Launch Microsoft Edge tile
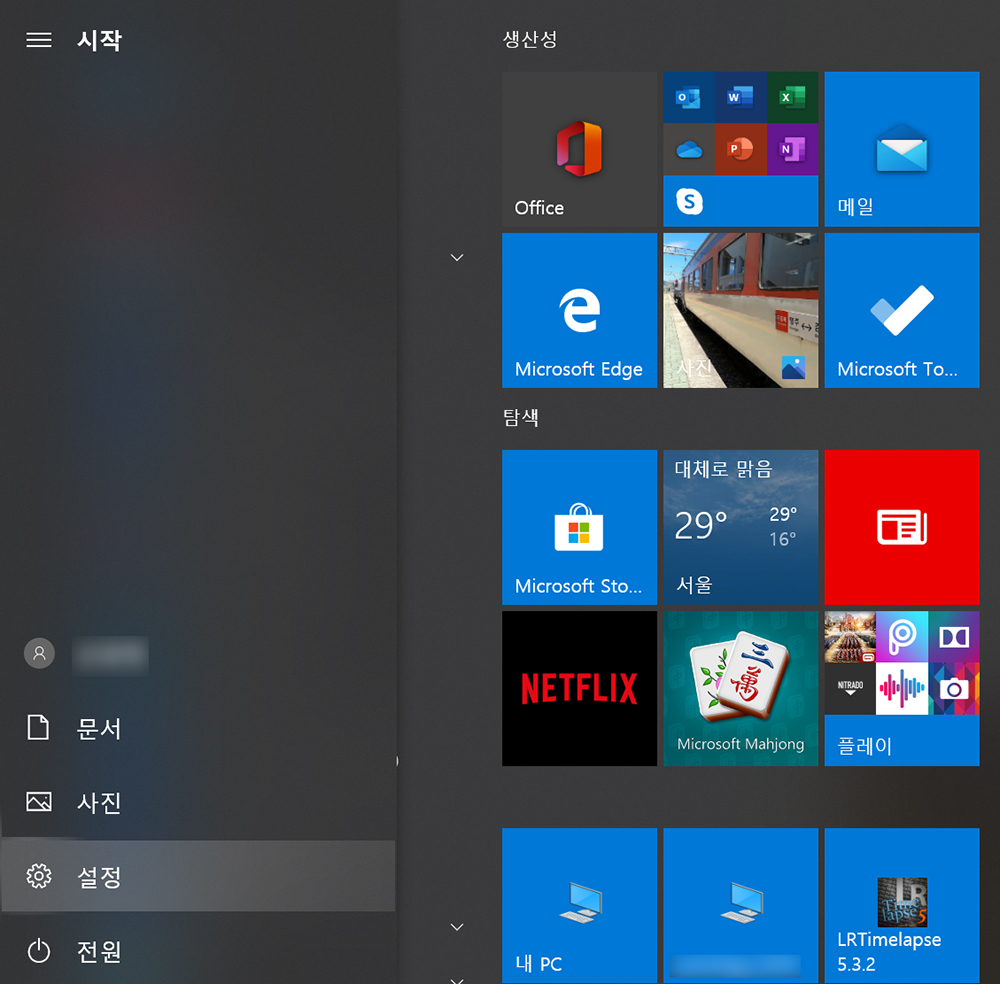1000x984 pixels. coord(579,310)
